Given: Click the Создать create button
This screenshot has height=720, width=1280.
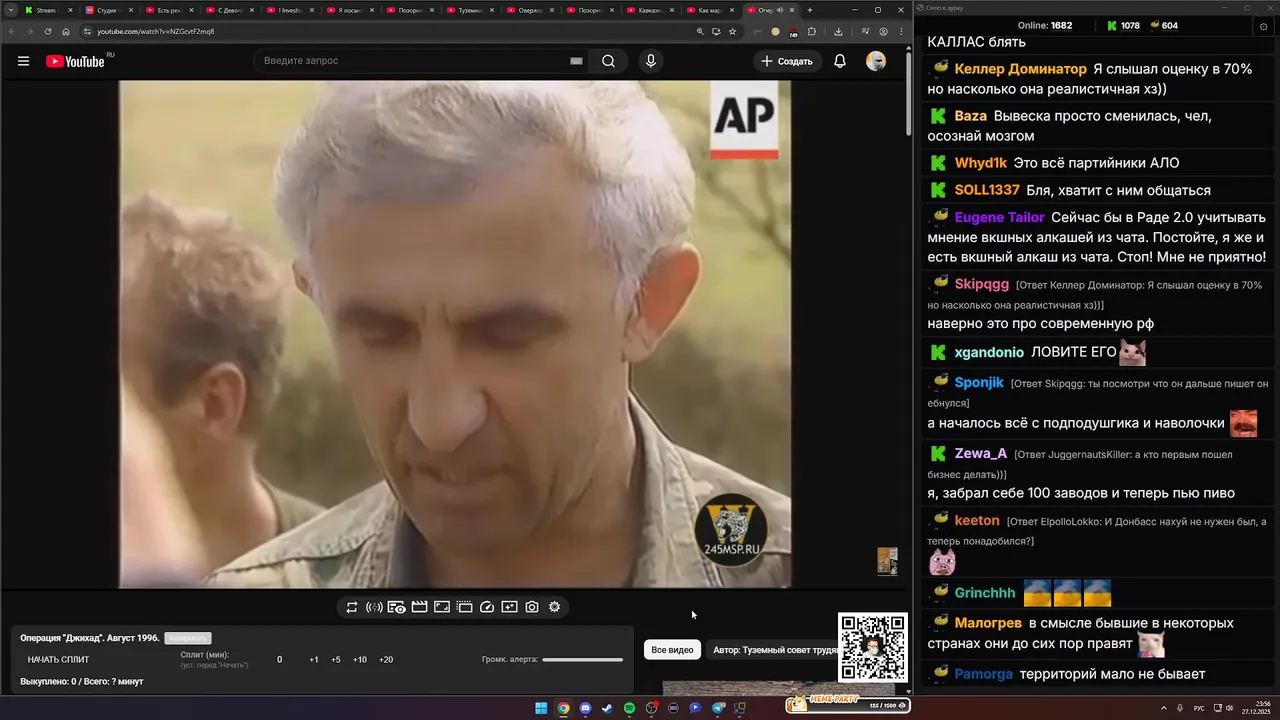Looking at the screenshot, I should 787,61.
